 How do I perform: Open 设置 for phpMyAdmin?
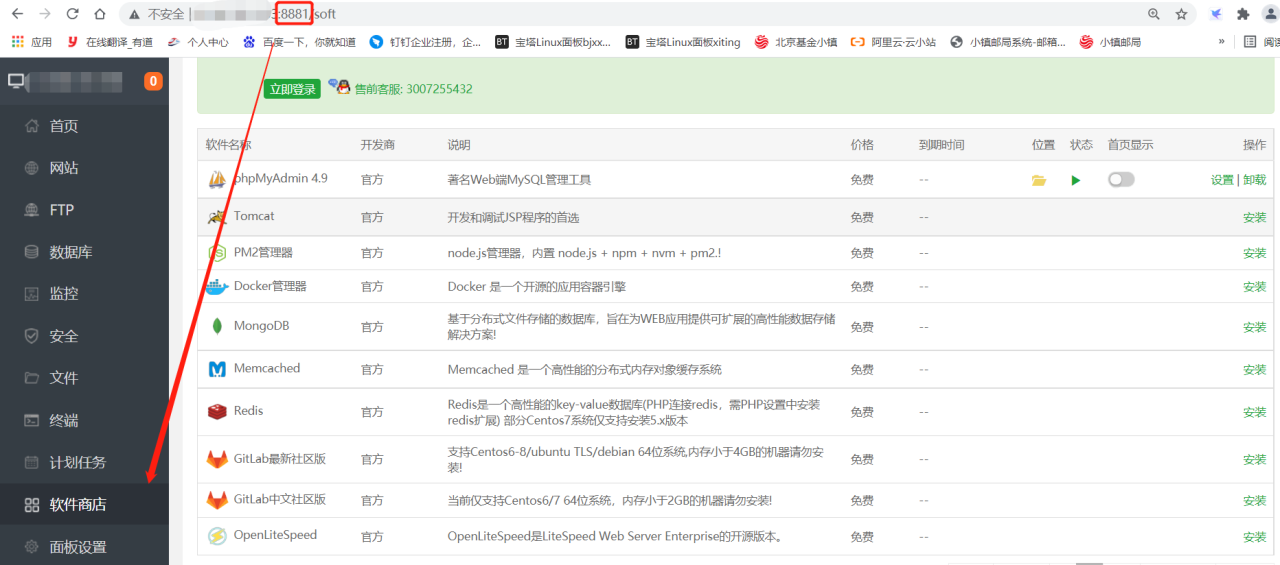point(1222,180)
